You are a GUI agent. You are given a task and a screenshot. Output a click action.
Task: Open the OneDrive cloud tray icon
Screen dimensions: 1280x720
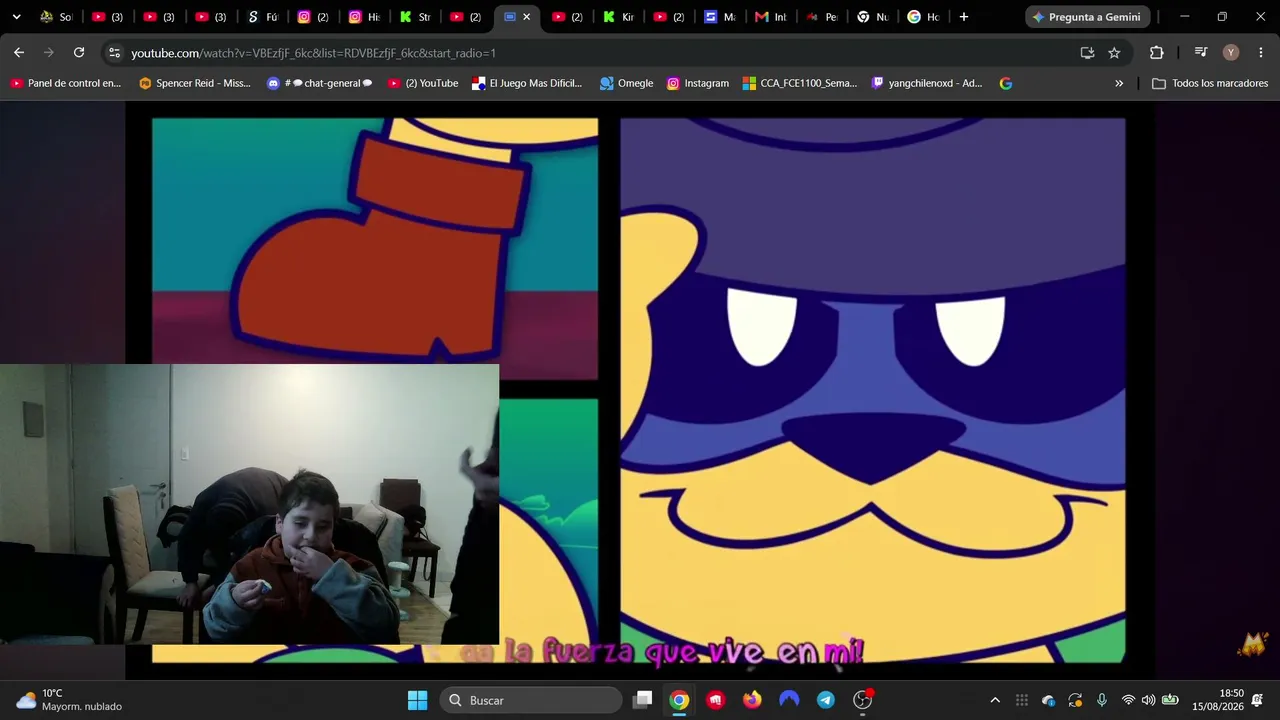(1048, 700)
